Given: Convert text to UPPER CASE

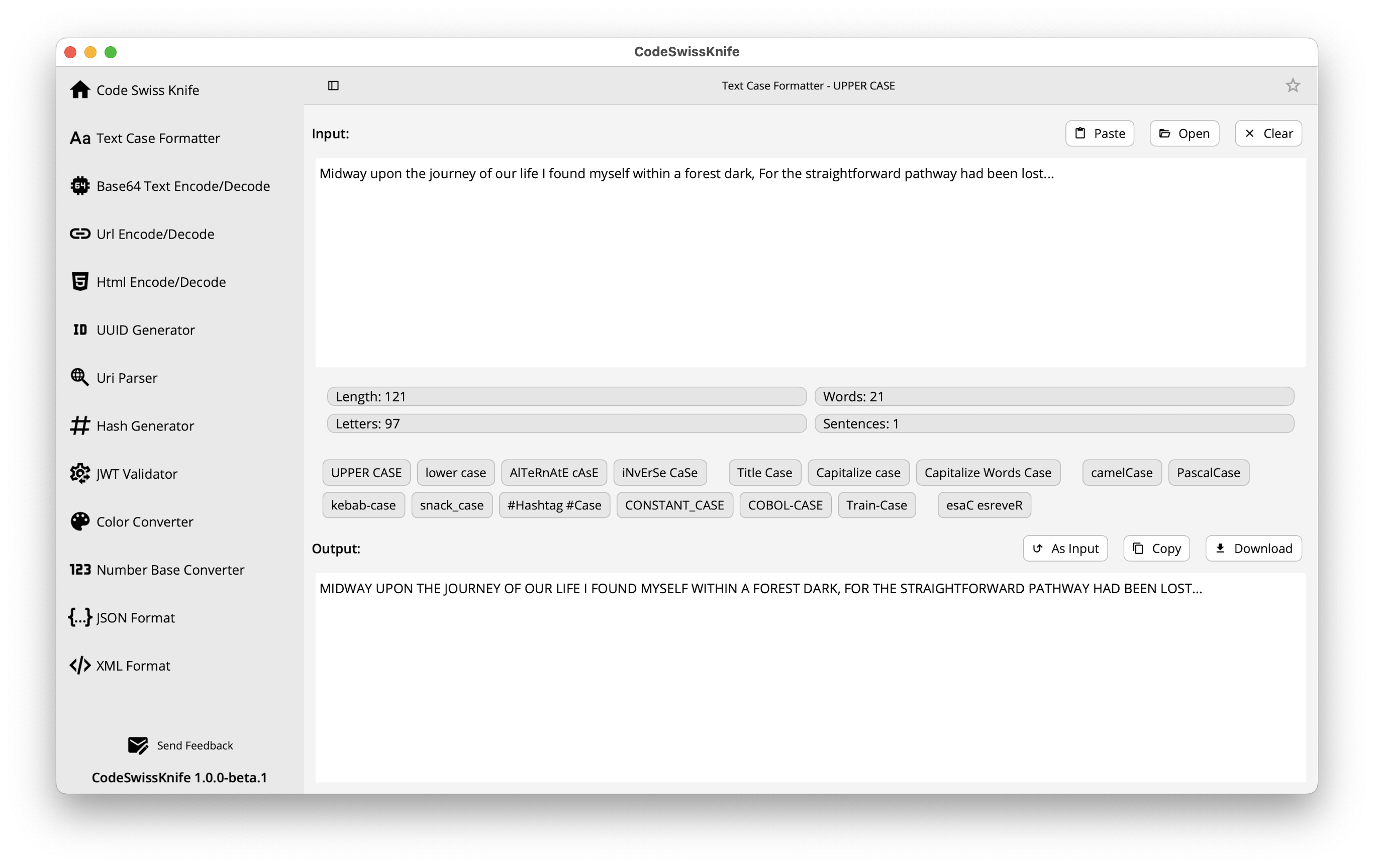Looking at the screenshot, I should [x=366, y=472].
